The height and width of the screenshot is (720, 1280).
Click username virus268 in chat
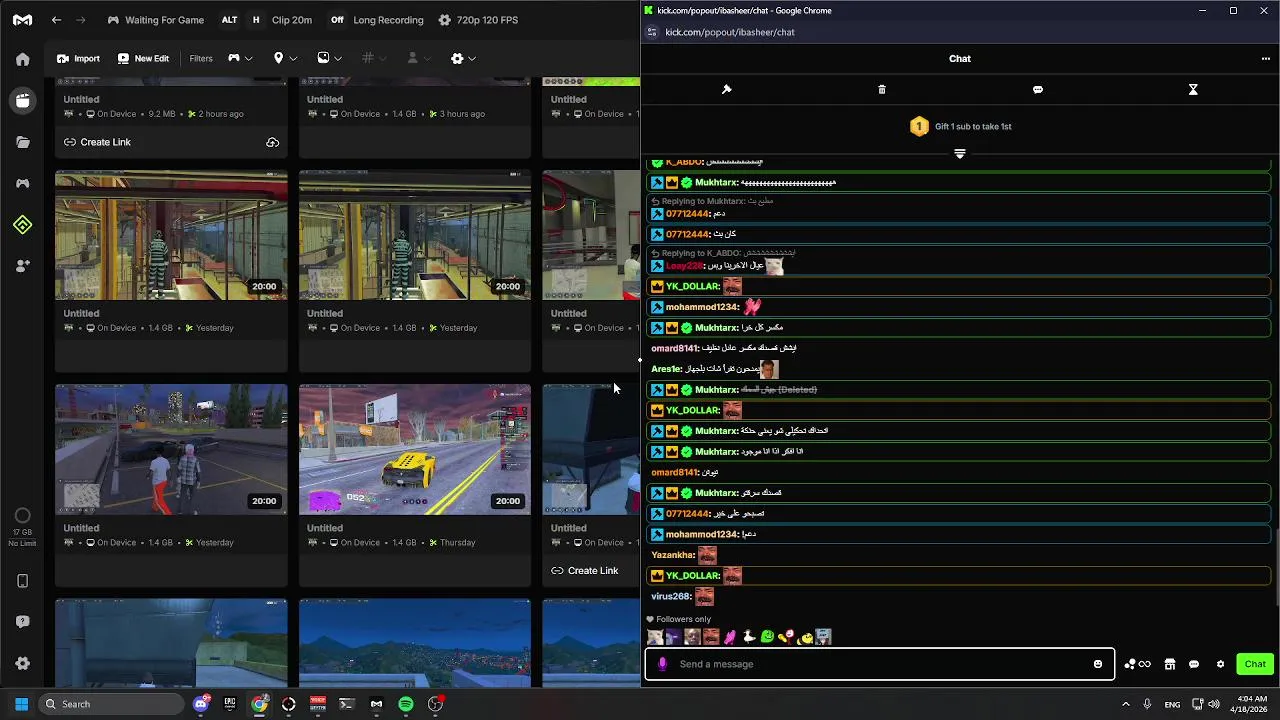pos(671,596)
